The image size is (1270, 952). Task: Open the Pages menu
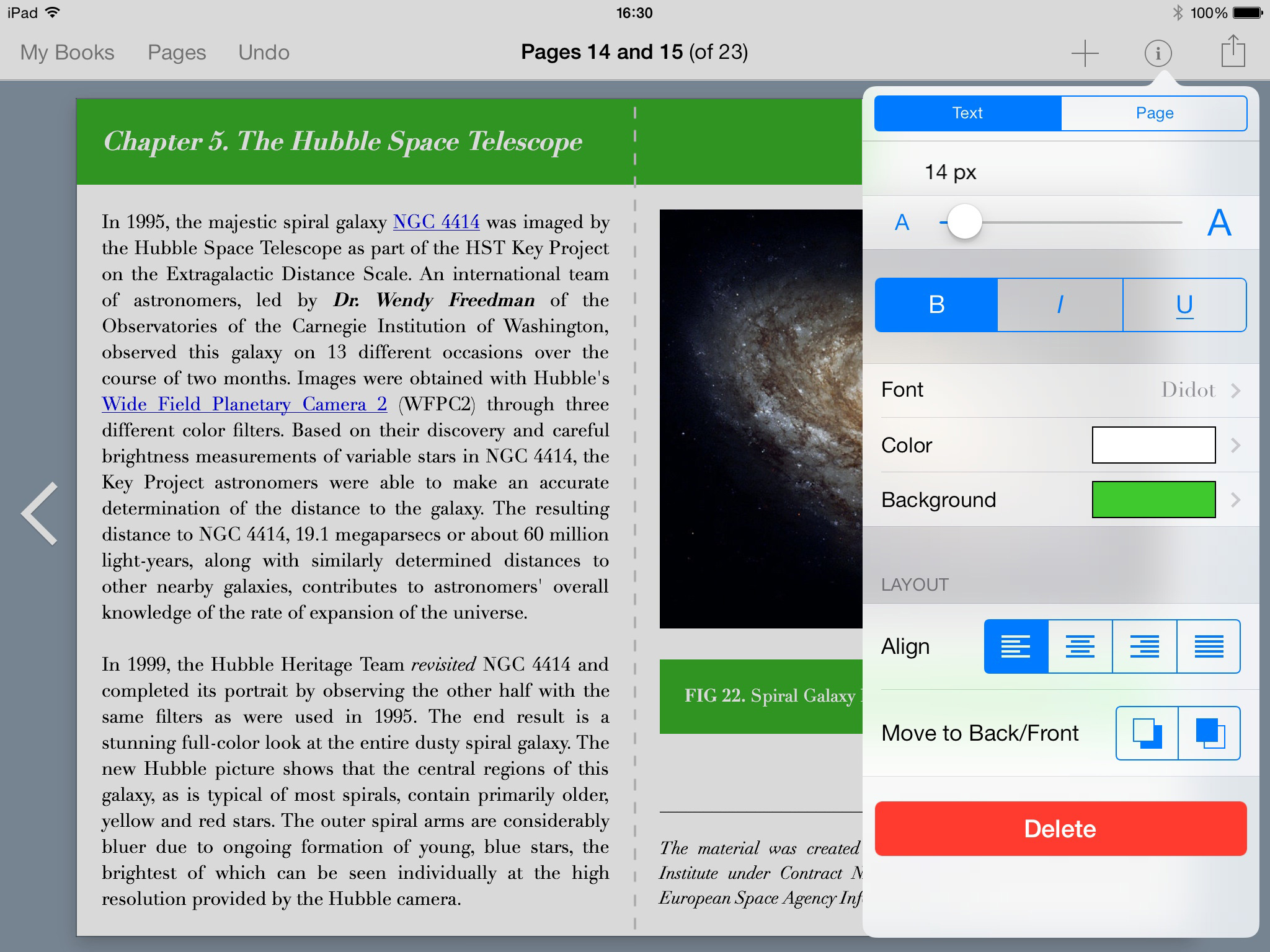tap(176, 52)
